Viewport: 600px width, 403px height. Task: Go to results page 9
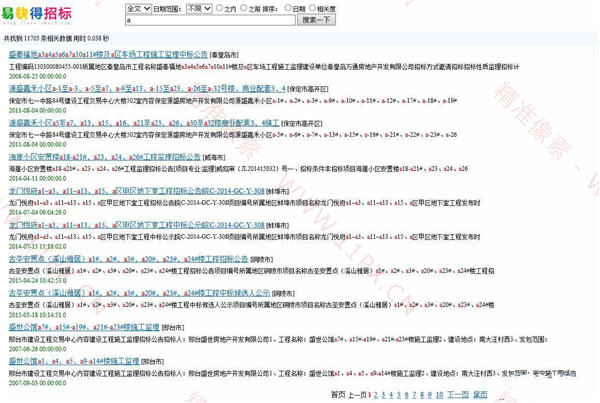430,395
